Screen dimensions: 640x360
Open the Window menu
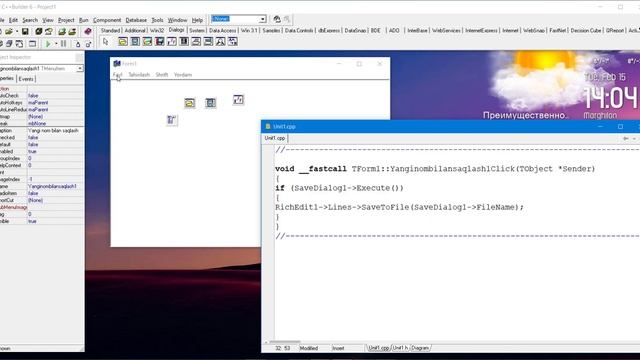click(x=178, y=20)
